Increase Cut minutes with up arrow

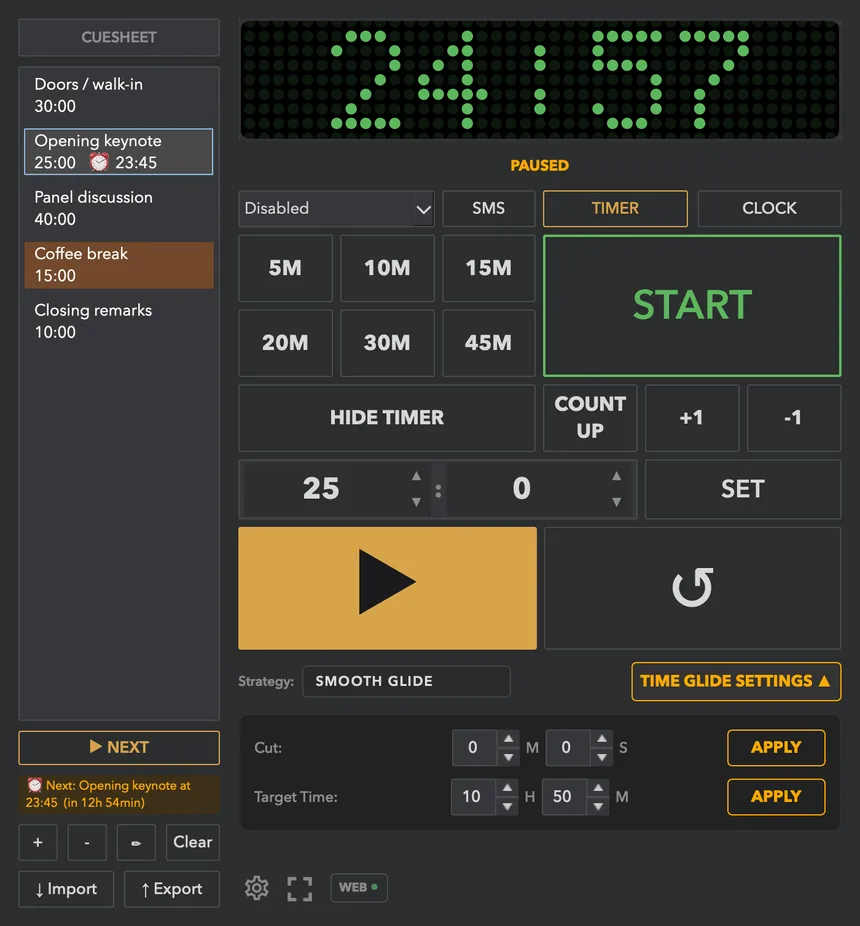pos(509,739)
